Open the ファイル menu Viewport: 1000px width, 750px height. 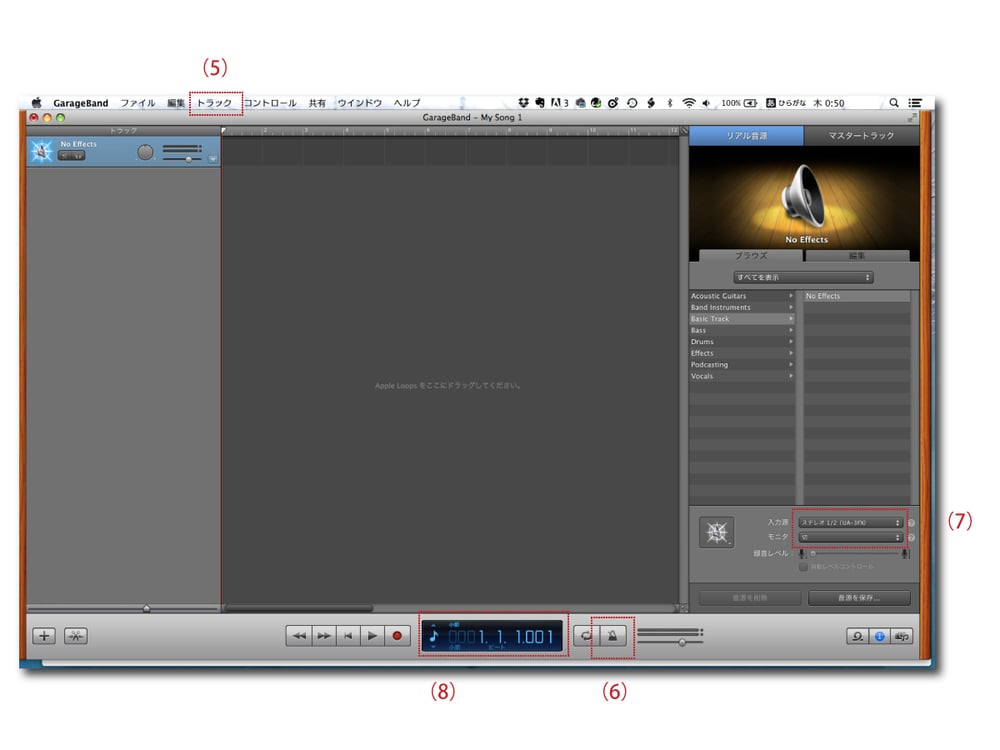click(x=138, y=103)
